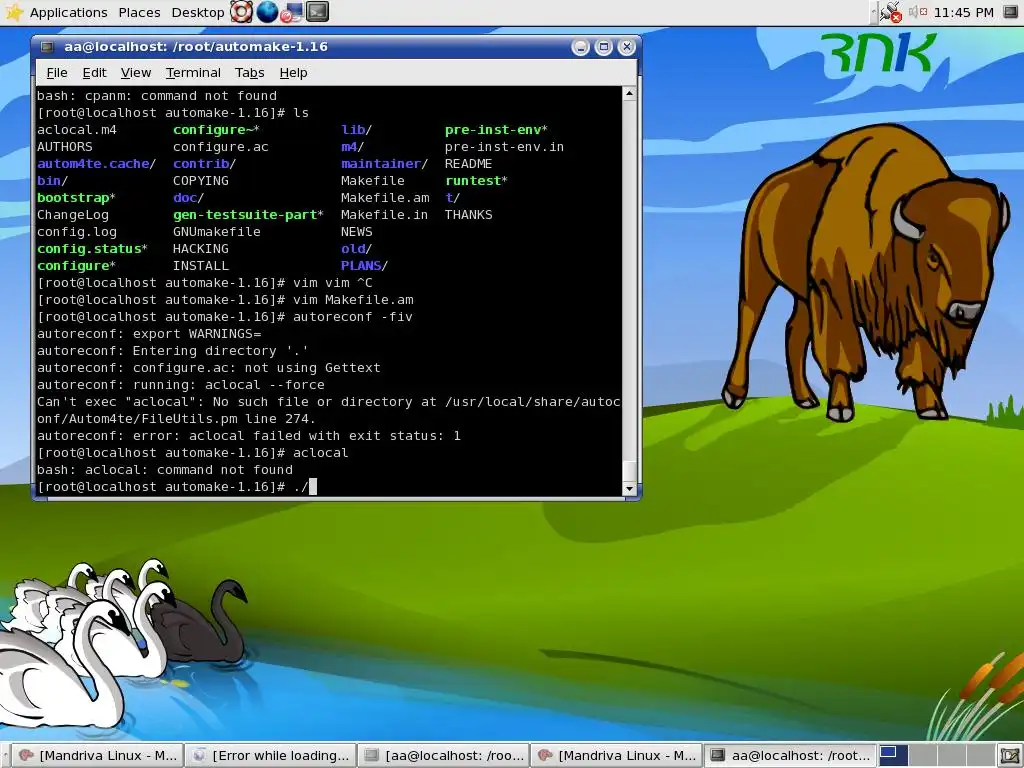
Task: Minimize the terminal window
Action: pos(581,47)
